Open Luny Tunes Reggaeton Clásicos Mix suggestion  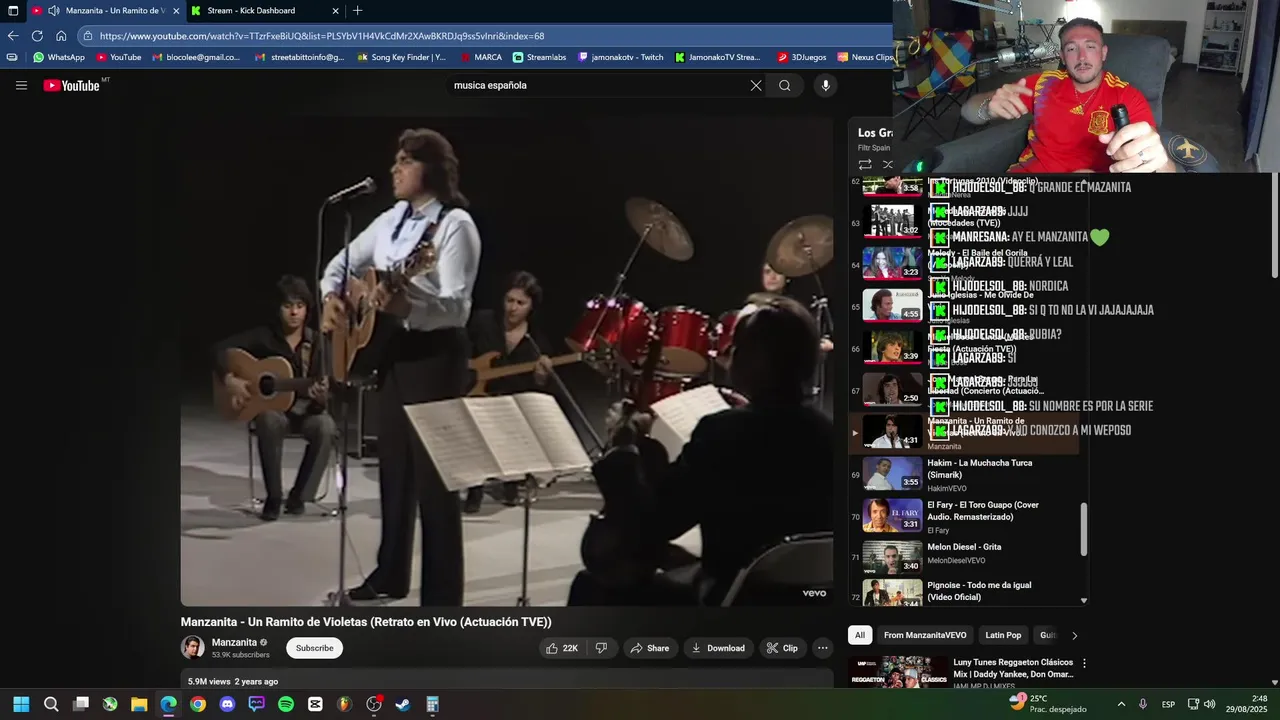[x=1013, y=668]
